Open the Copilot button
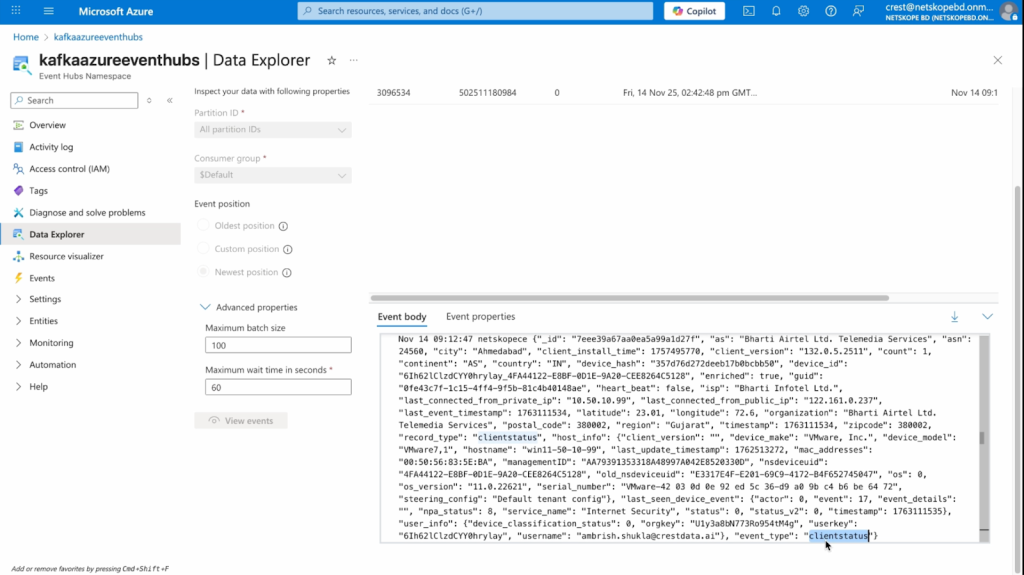 coord(694,11)
